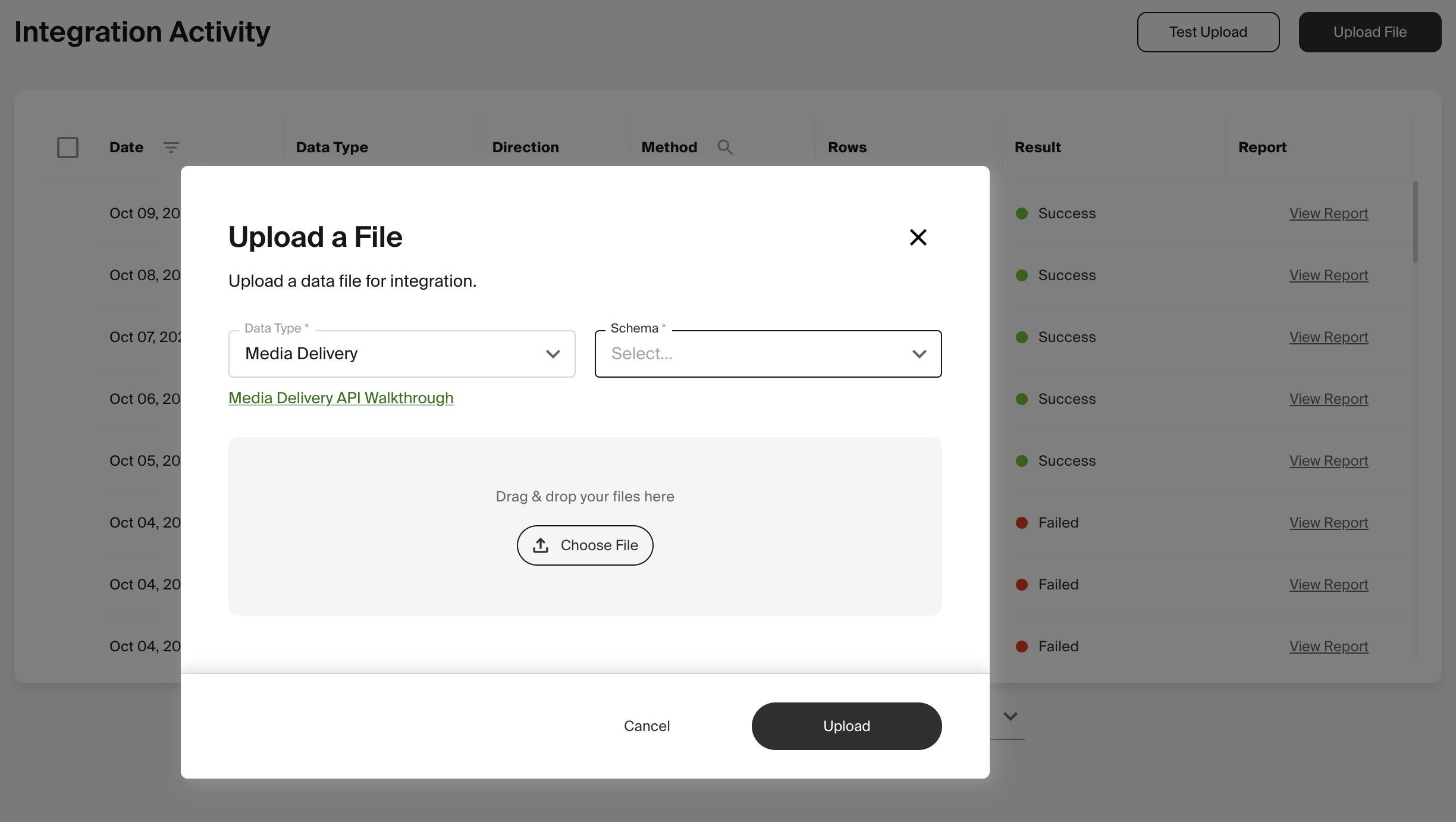Click the Rows column header
1456x822 pixels.
847,148
